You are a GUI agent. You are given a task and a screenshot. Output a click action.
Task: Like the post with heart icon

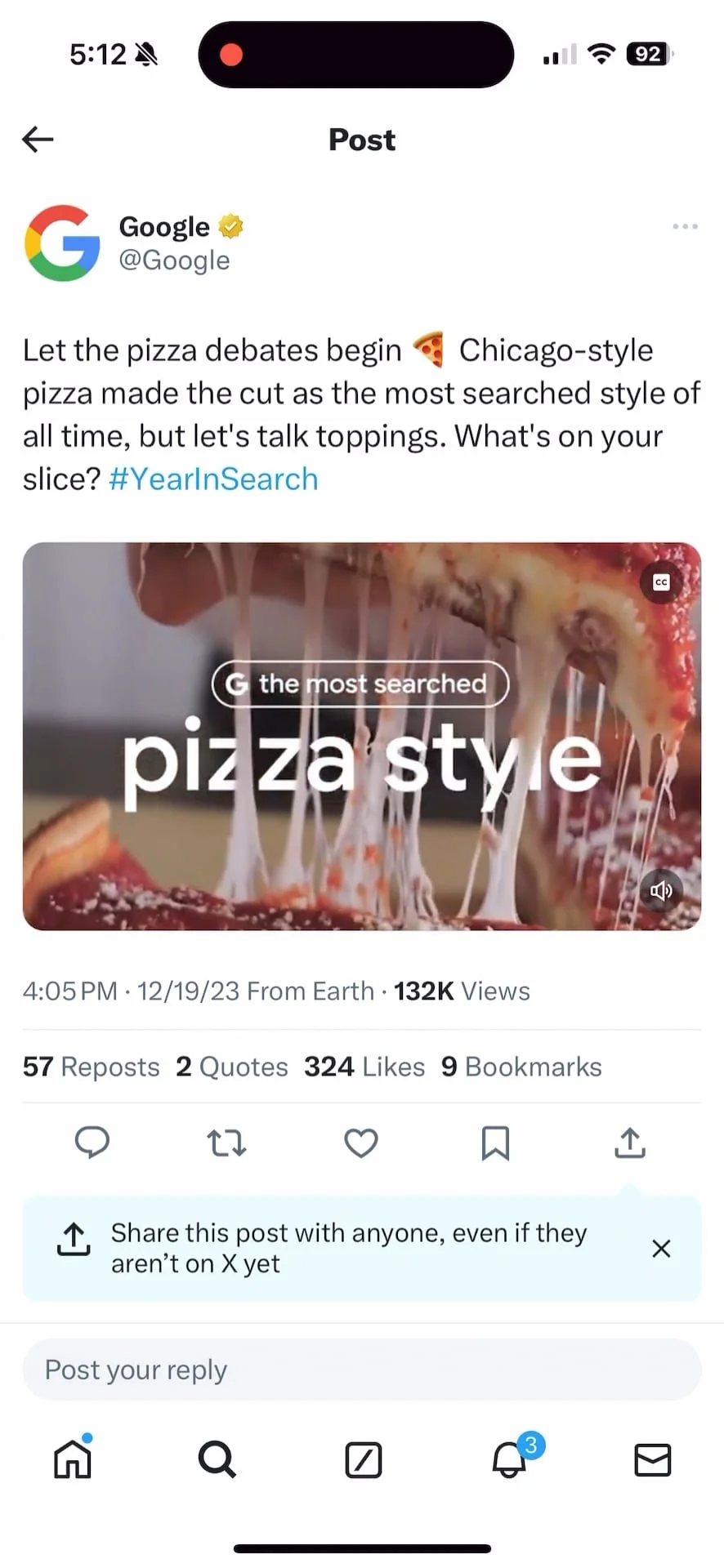[361, 1143]
